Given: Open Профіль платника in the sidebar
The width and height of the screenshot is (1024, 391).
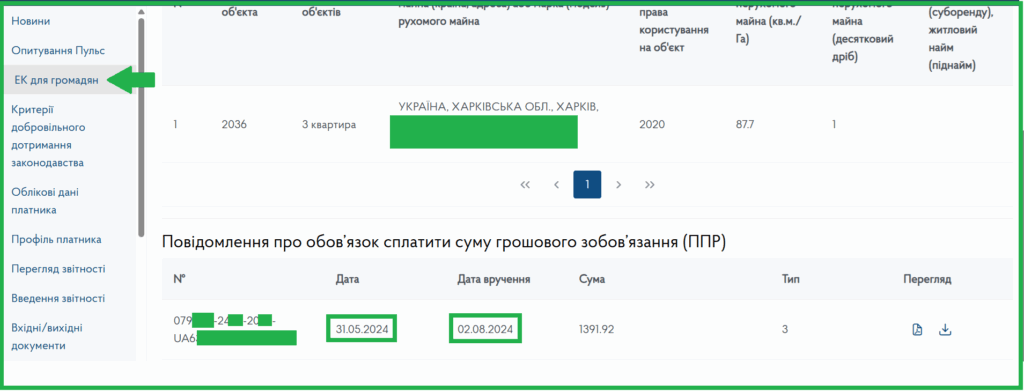Looking at the screenshot, I should coord(56,240).
